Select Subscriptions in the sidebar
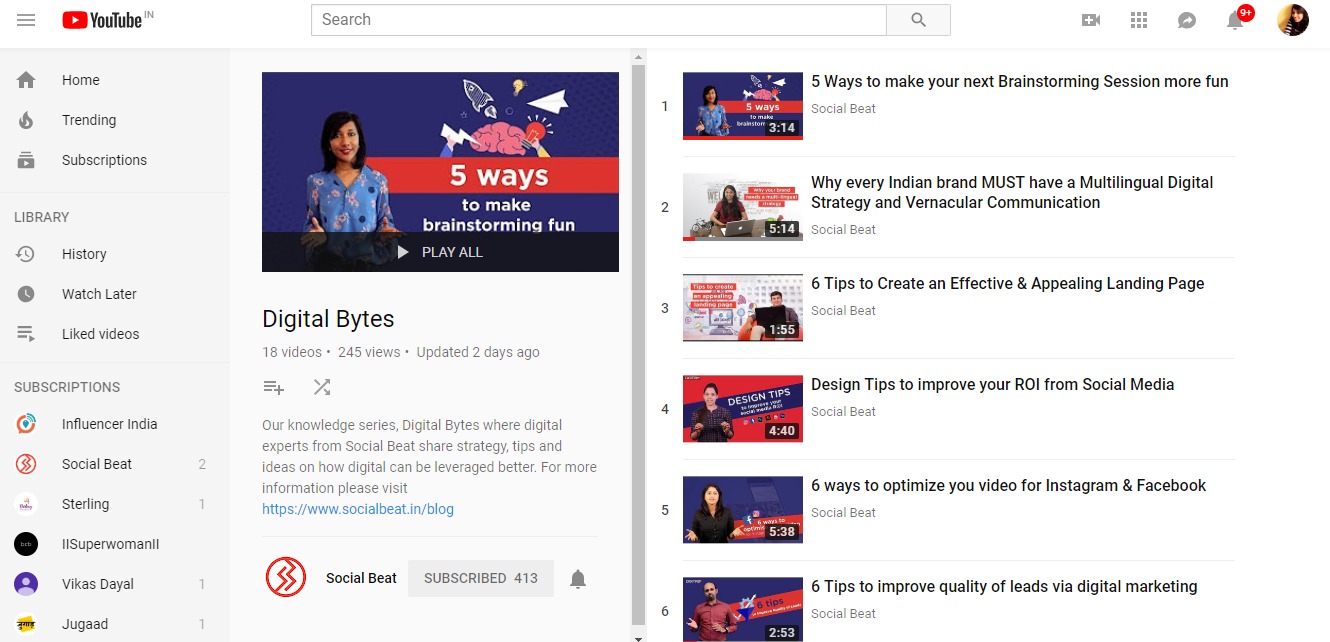 (x=115, y=160)
